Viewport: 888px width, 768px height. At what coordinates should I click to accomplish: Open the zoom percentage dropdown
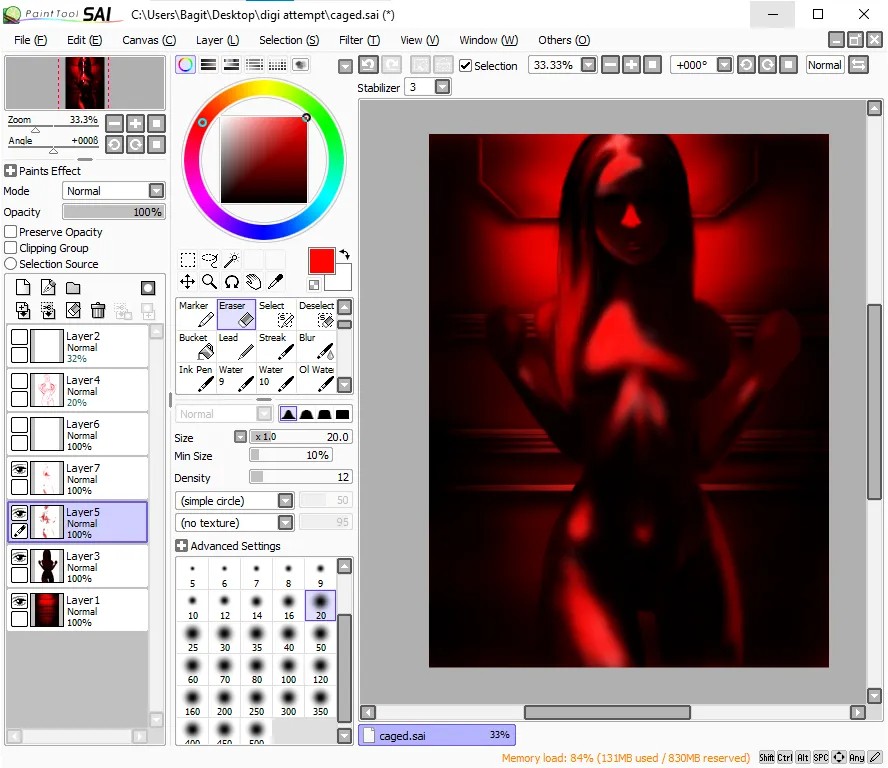588,65
